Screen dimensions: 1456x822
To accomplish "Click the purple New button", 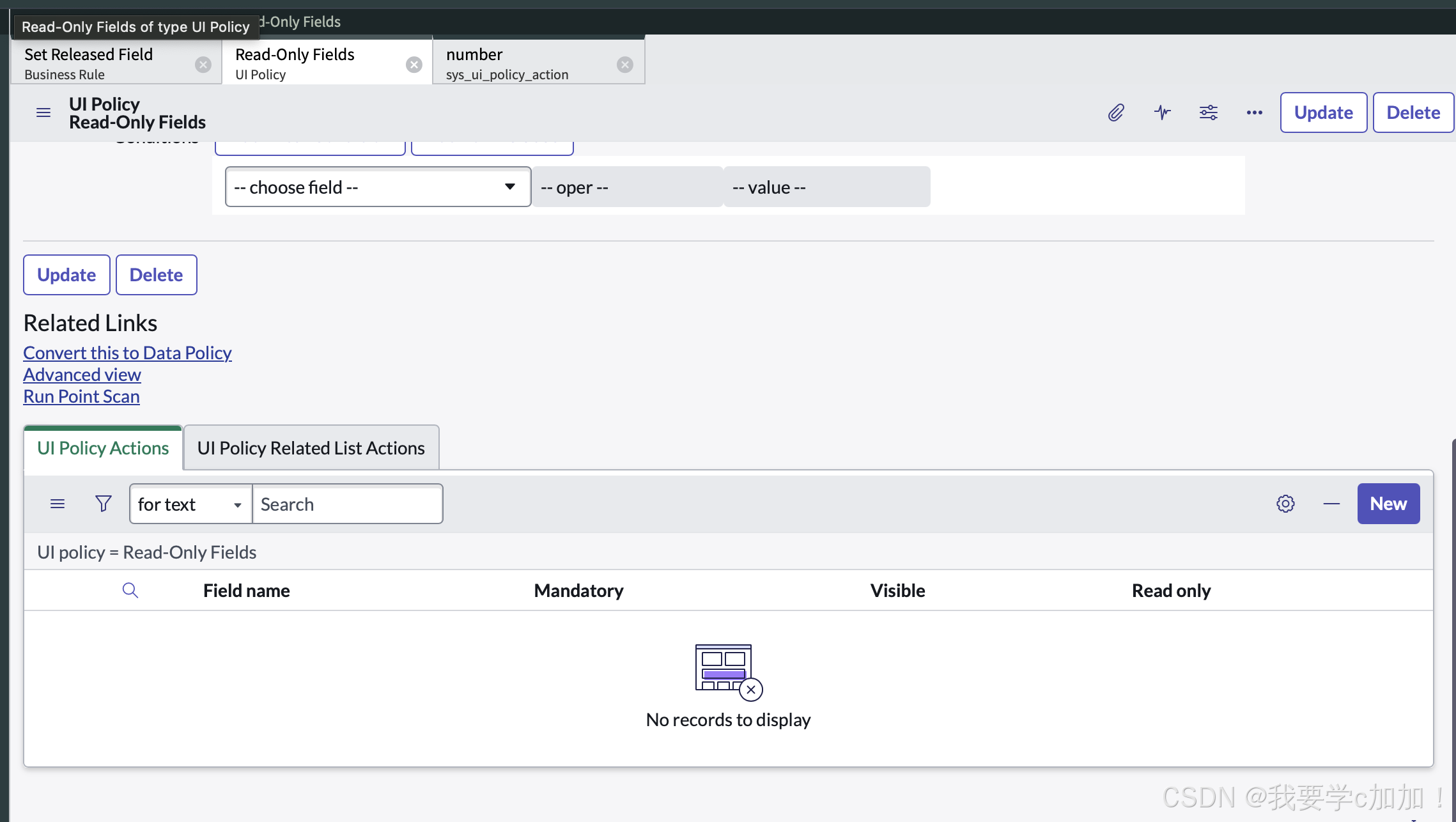I will coord(1388,504).
